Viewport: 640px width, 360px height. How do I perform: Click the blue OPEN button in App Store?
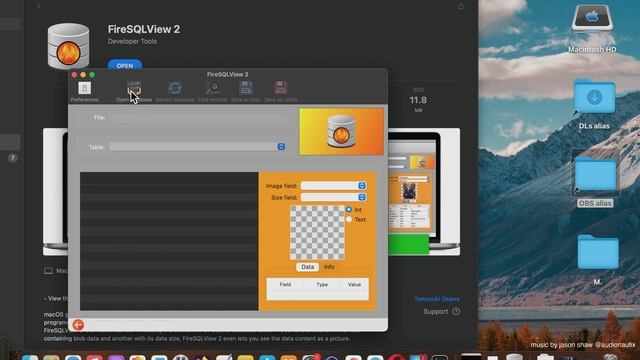(x=124, y=65)
